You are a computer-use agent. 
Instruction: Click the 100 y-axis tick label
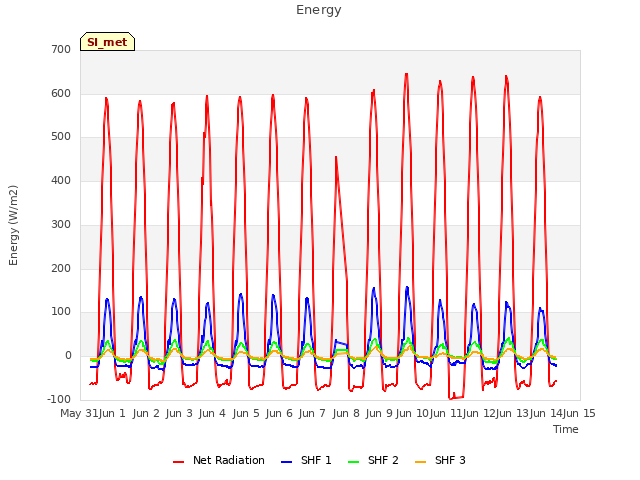61,312
